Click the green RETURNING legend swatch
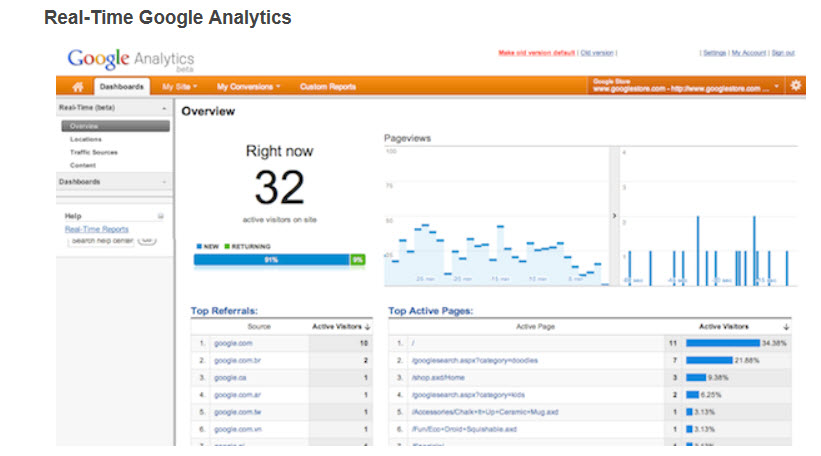This screenshot has width=821, height=456. (x=227, y=246)
